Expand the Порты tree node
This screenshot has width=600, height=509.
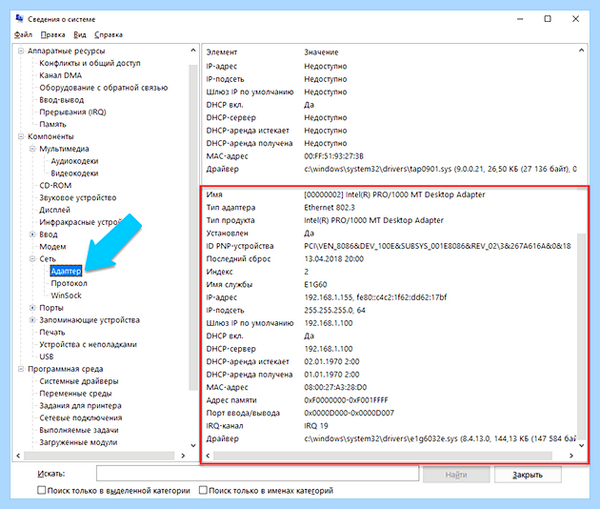coord(33,308)
